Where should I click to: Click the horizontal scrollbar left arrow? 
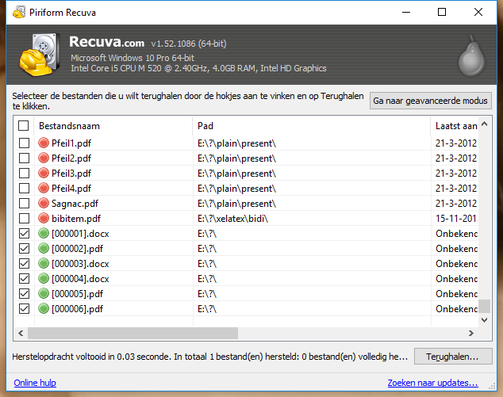point(21,333)
